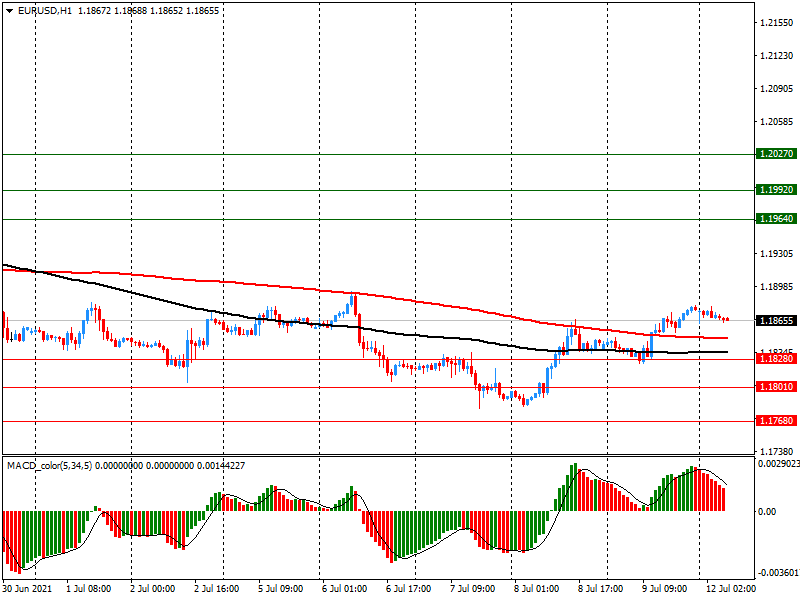Viewport: 800px width, 600px height.
Task: Click the 1.21550 value on price scale
Action: pyautogui.click(x=776, y=22)
